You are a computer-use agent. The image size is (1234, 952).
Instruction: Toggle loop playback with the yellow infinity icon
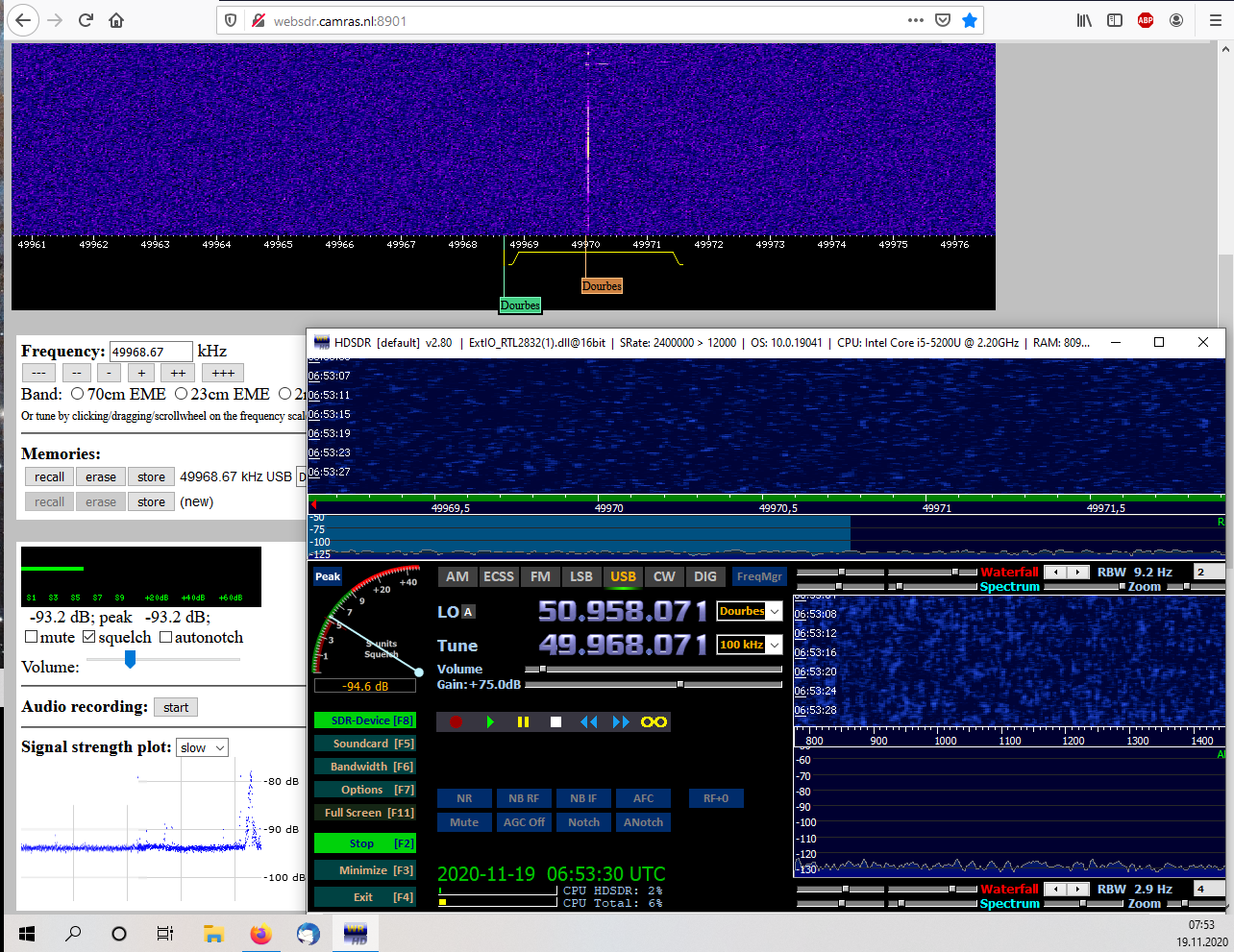point(654,721)
